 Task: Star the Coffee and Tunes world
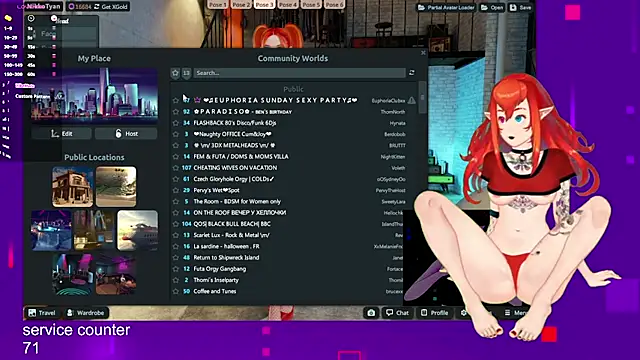click(x=176, y=291)
